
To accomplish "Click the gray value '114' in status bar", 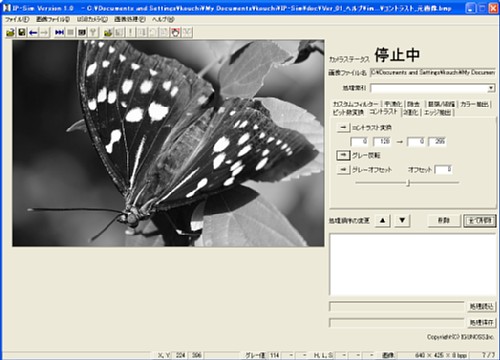I will click(274, 355).
